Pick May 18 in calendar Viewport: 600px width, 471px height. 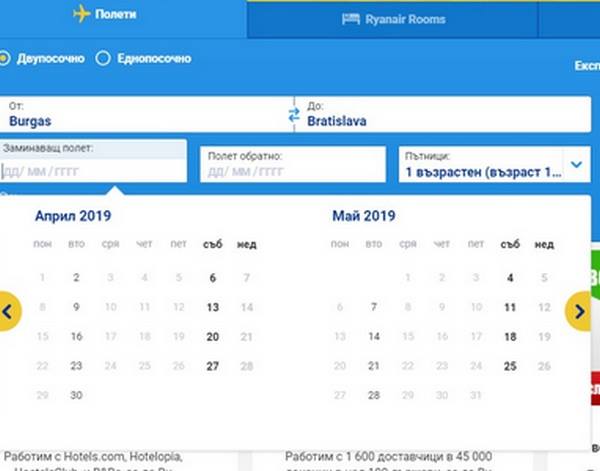pyautogui.click(x=510, y=337)
